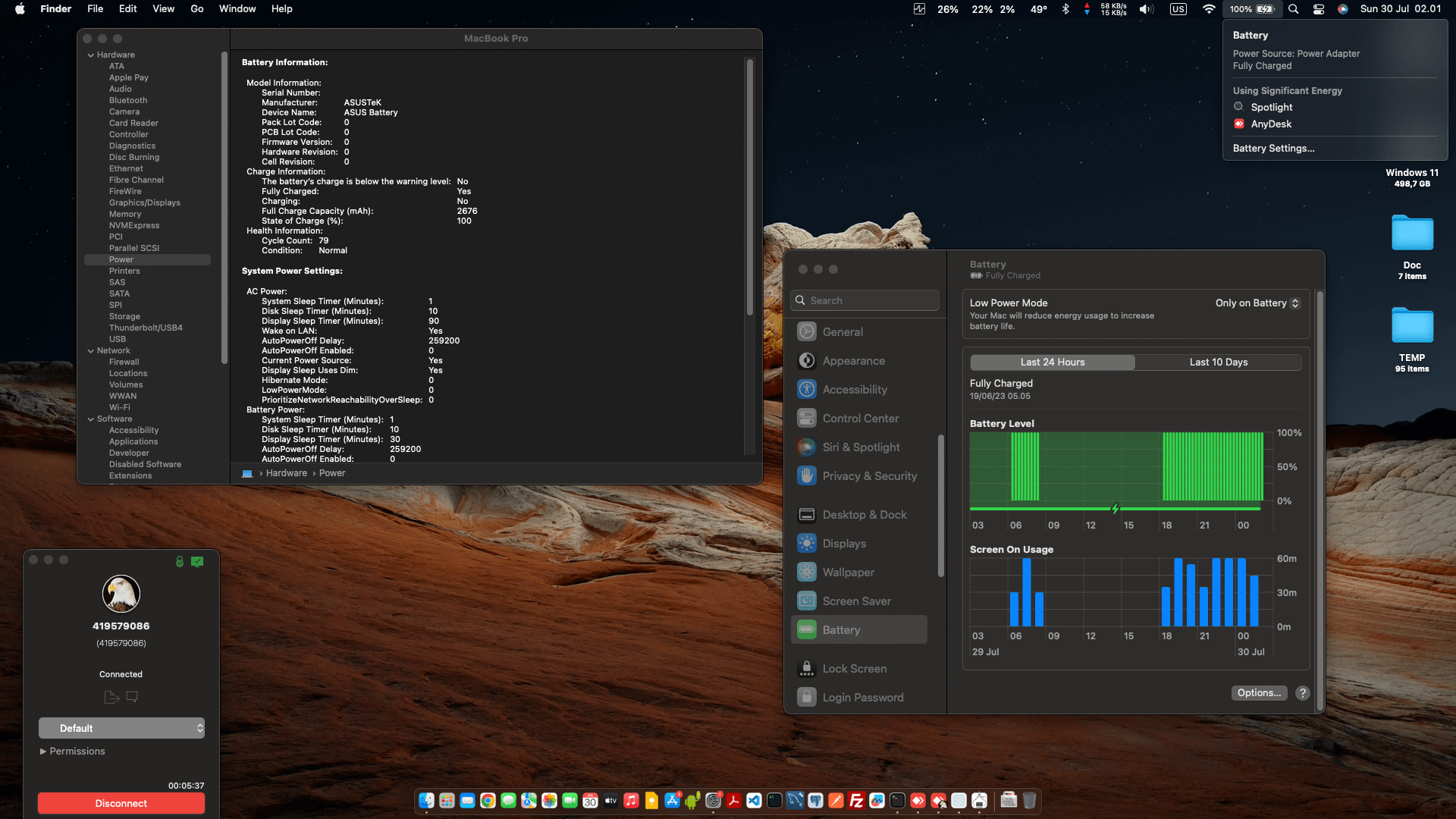Open the File menu
Image resolution: width=1456 pixels, height=819 pixels.
click(x=96, y=9)
